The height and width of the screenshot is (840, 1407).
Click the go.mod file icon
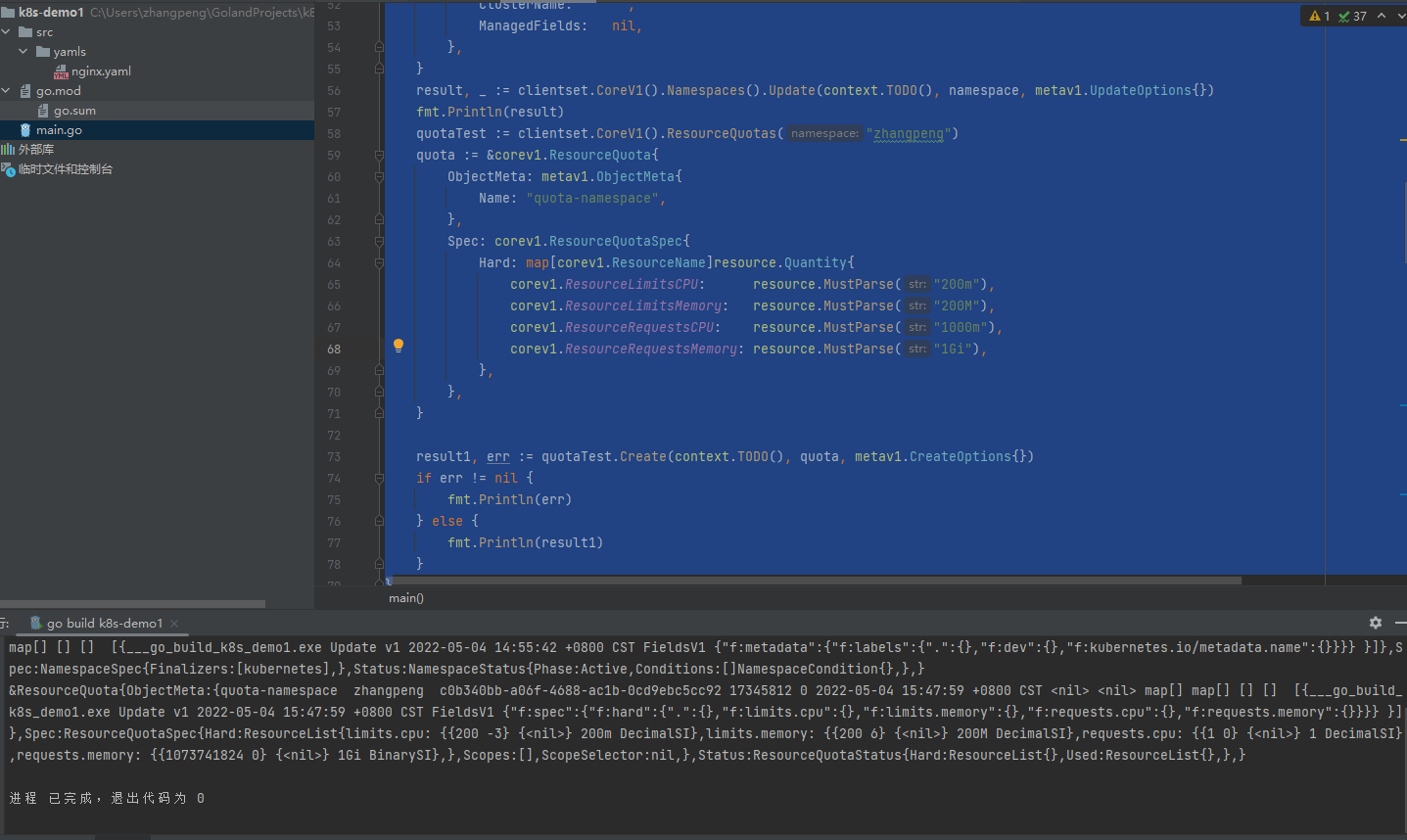[25, 91]
